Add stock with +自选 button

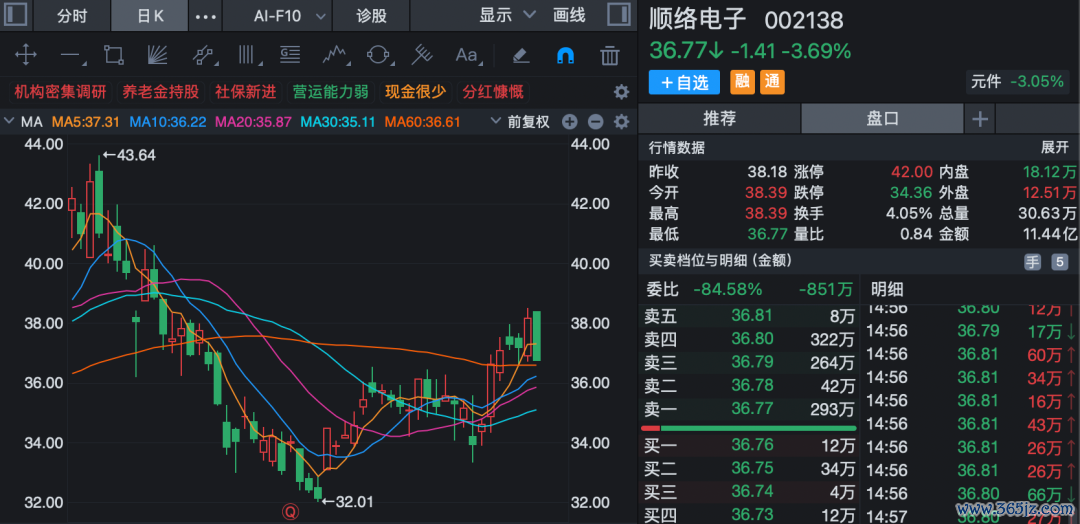684,83
